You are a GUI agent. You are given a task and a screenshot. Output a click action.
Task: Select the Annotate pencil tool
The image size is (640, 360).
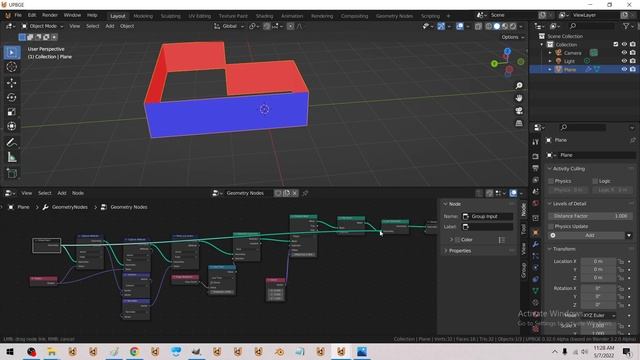point(11,142)
